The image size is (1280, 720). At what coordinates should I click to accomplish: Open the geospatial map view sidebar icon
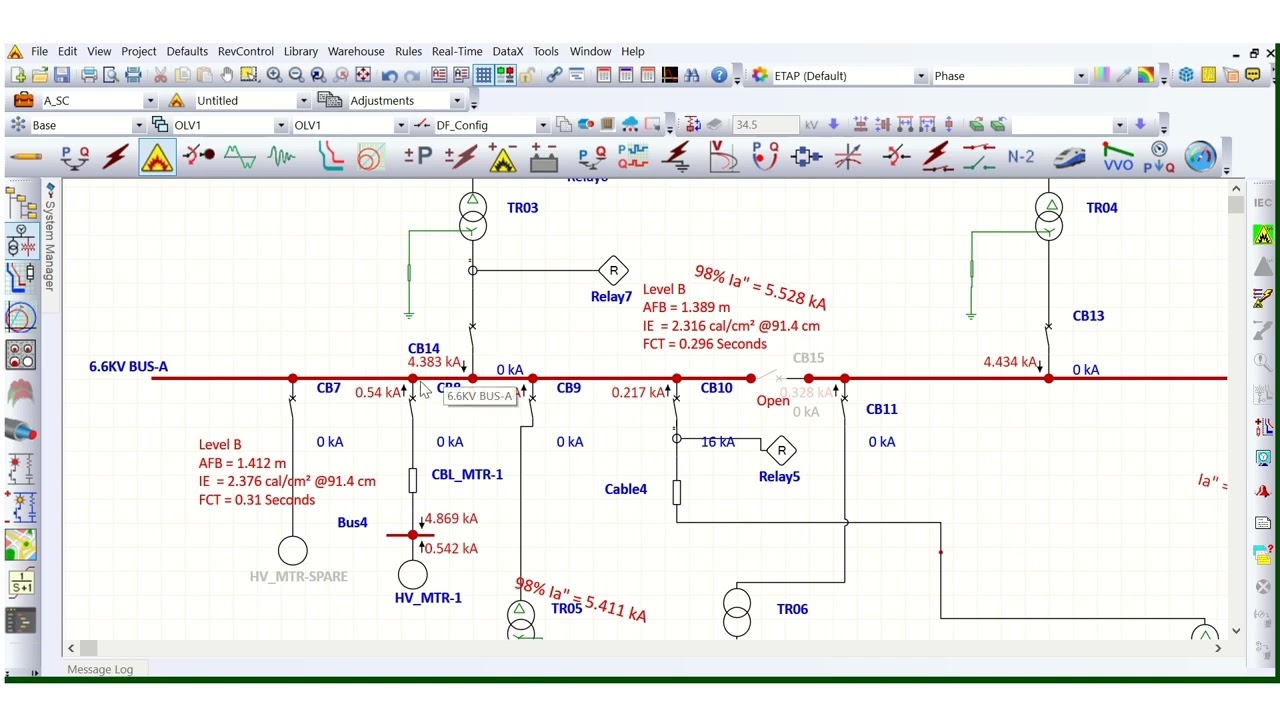pyautogui.click(x=21, y=545)
